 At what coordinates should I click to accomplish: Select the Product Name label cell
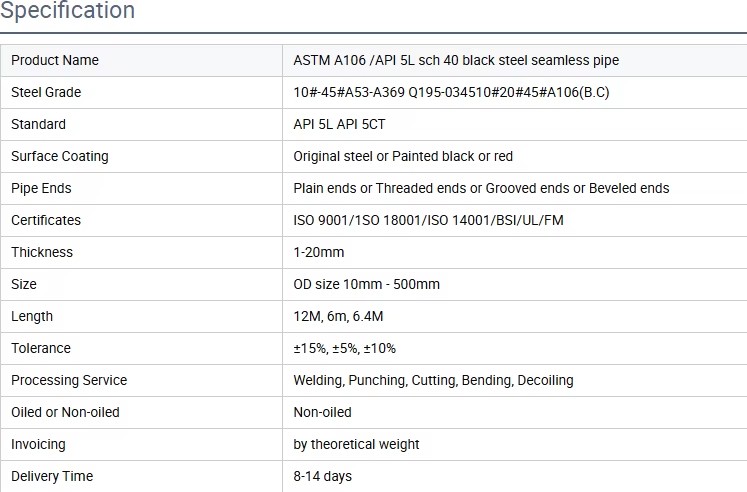coord(141,60)
